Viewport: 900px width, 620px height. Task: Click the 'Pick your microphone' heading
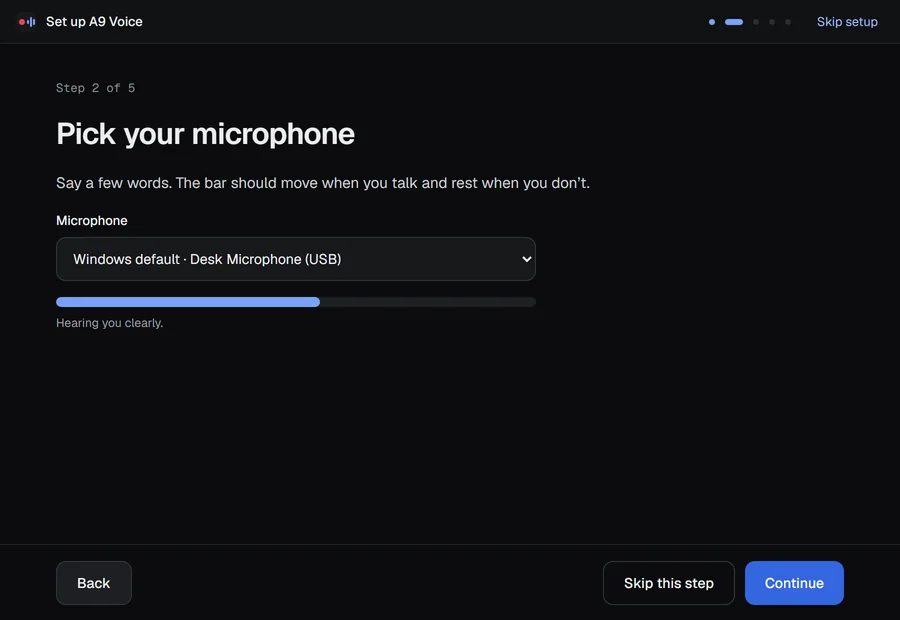(205, 134)
